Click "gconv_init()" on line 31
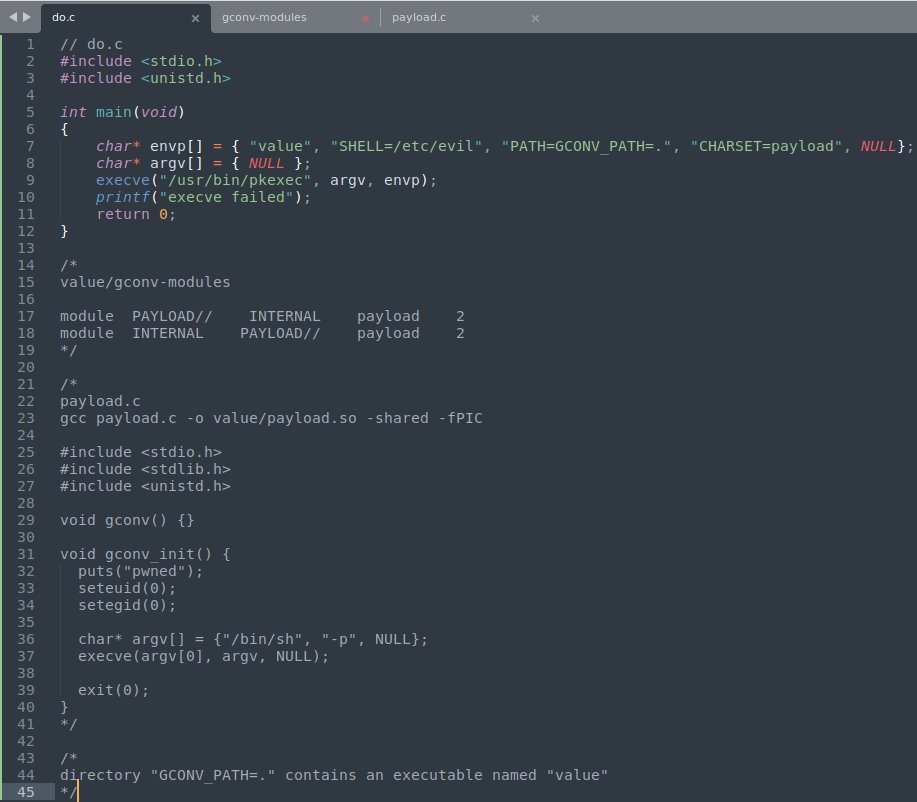Image resolution: width=917 pixels, height=802 pixels. [x=158, y=554]
